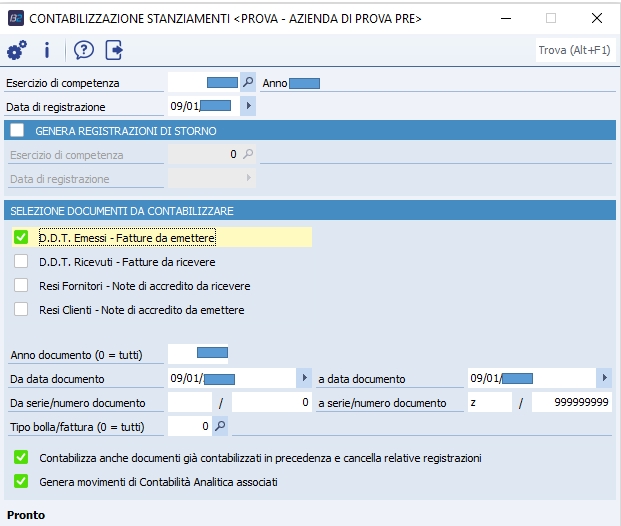Uncheck D.D.T. Emessi - Fatture da emettere

point(21,237)
